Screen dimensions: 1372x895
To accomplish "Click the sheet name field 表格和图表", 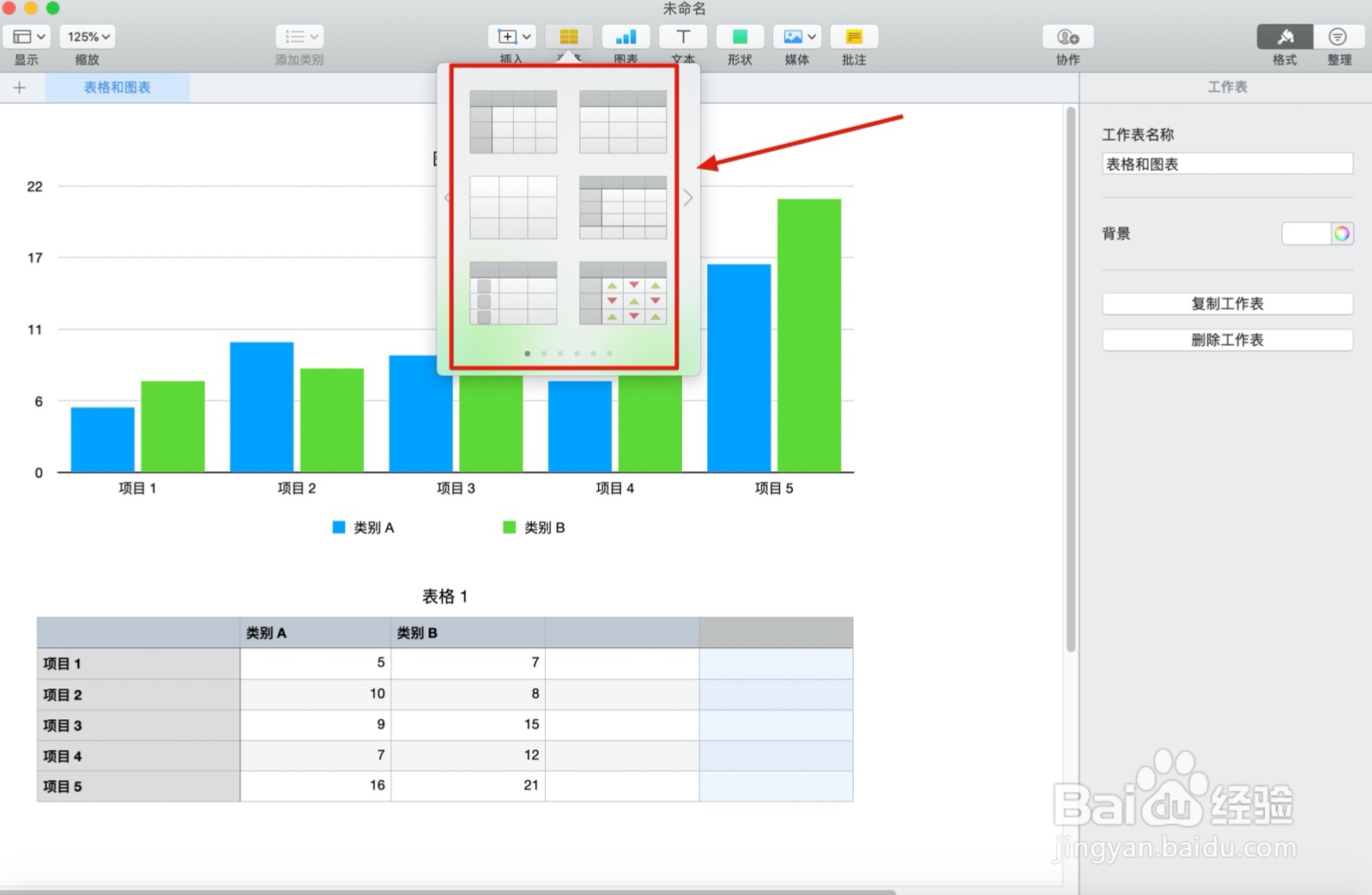I will 1227,164.
